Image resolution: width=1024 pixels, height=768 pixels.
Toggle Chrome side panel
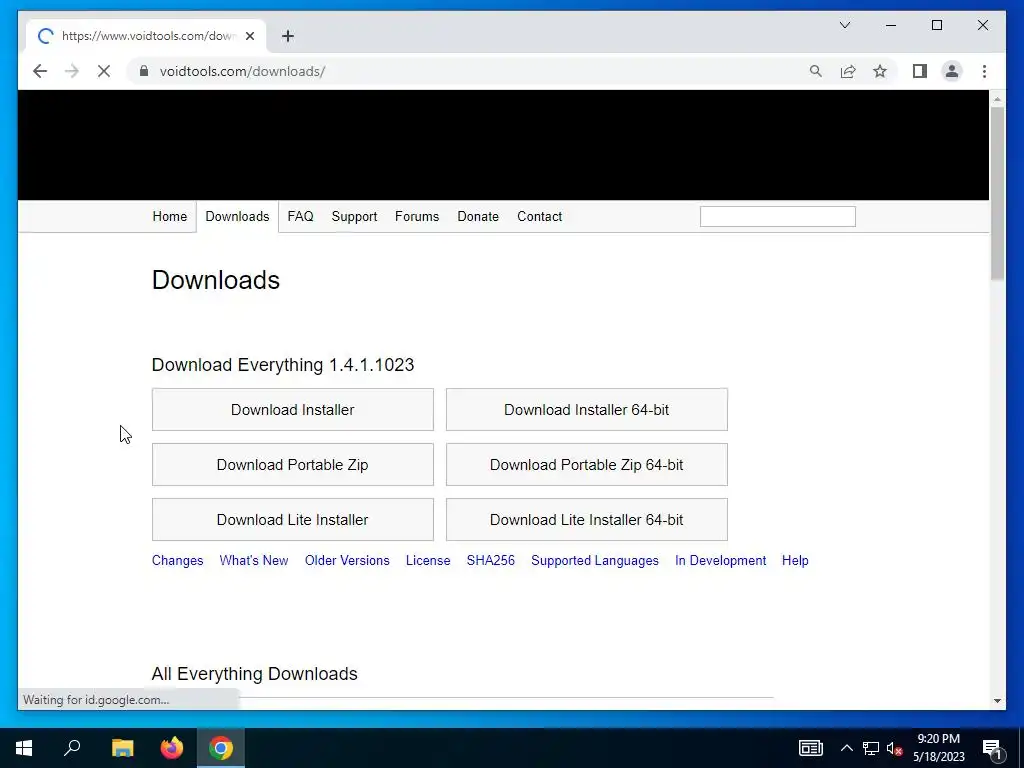click(x=920, y=71)
